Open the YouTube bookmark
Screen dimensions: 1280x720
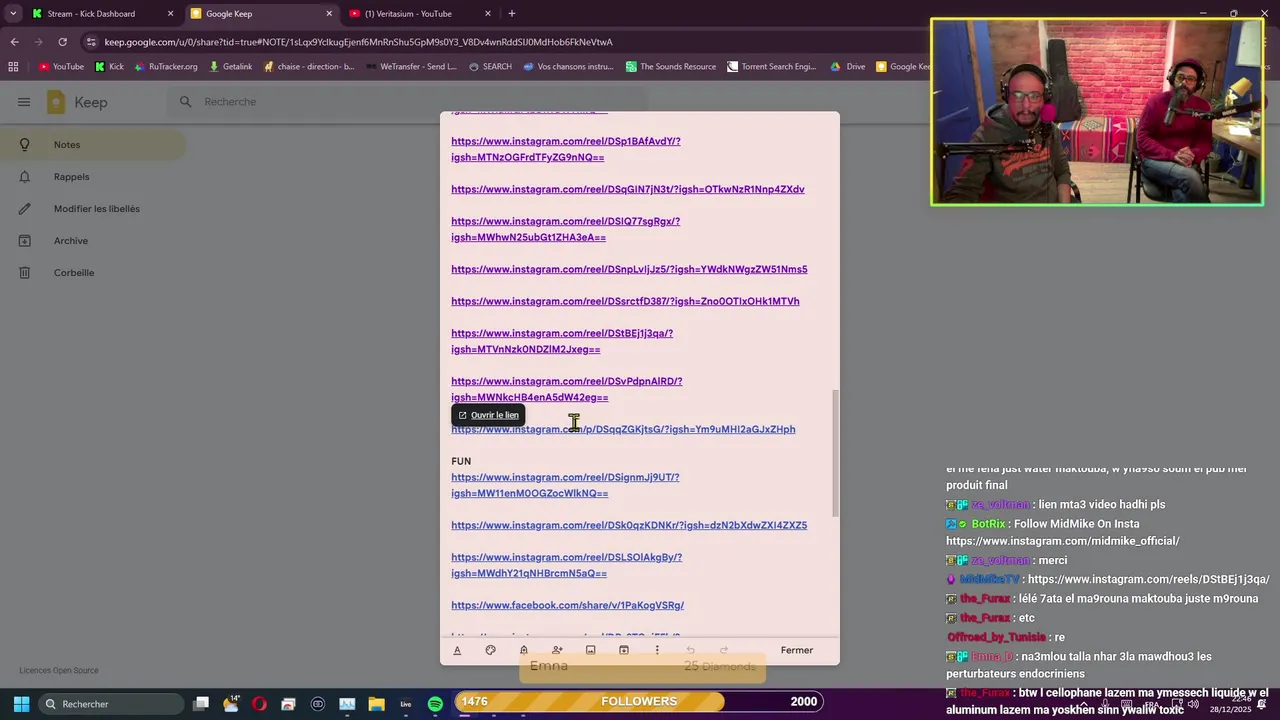(x=61, y=67)
